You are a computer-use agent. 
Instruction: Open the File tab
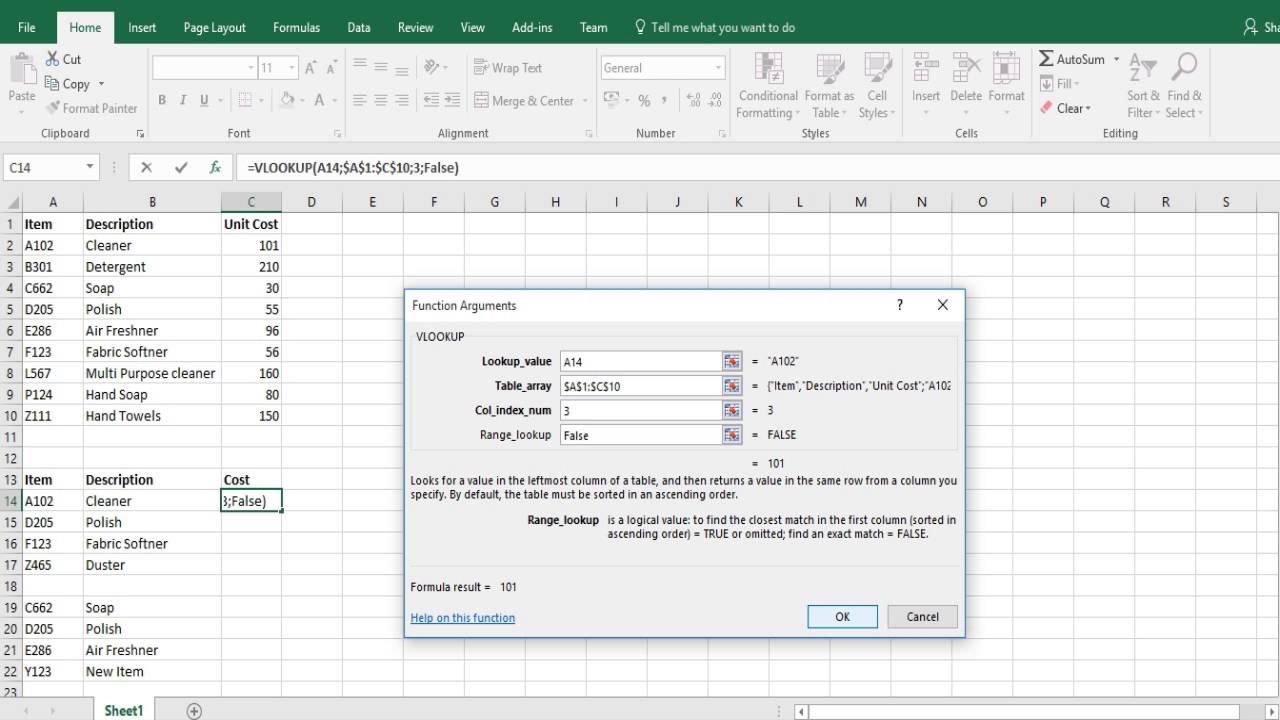pos(27,27)
